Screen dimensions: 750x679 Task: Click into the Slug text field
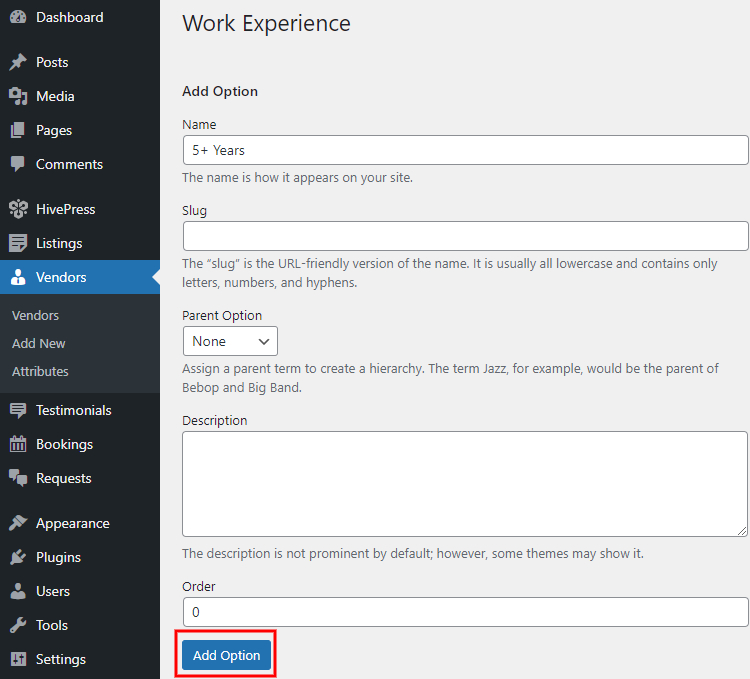click(465, 236)
